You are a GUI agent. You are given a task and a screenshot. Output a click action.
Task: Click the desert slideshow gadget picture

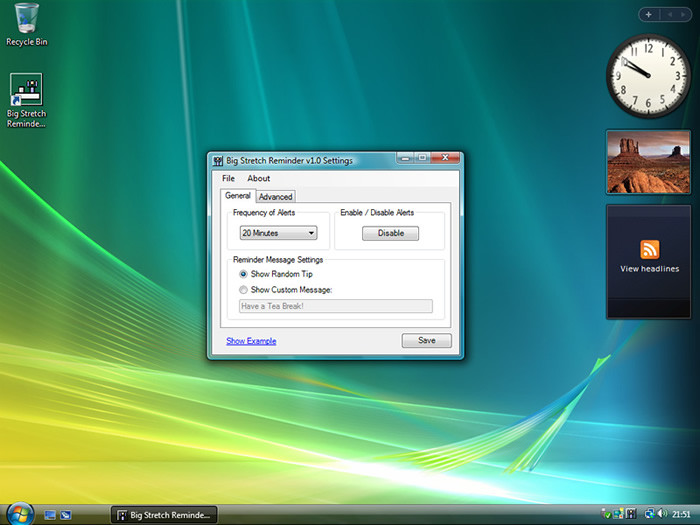pyautogui.click(x=648, y=162)
